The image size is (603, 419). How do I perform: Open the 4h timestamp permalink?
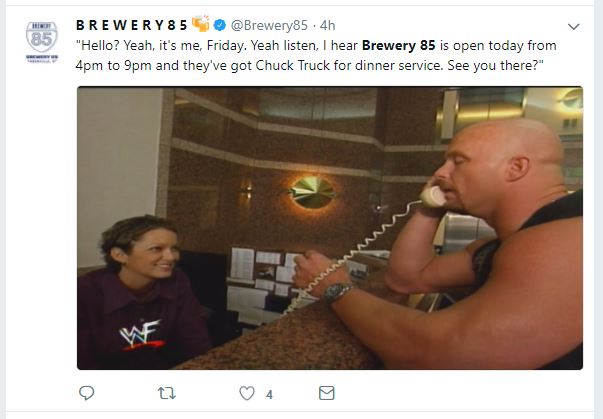pyautogui.click(x=328, y=25)
